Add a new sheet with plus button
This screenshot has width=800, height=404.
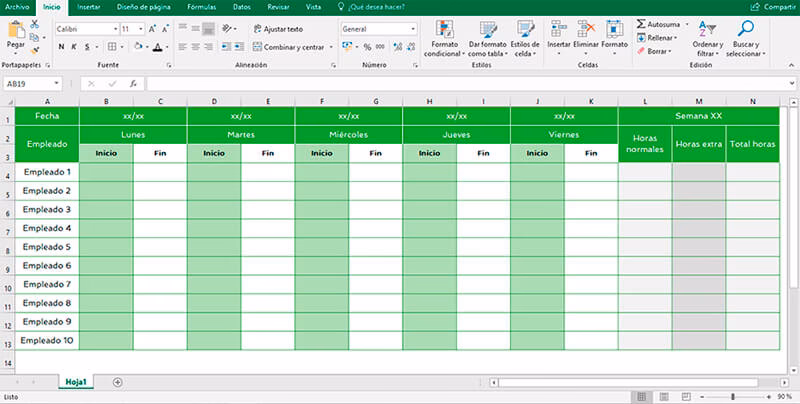click(118, 382)
